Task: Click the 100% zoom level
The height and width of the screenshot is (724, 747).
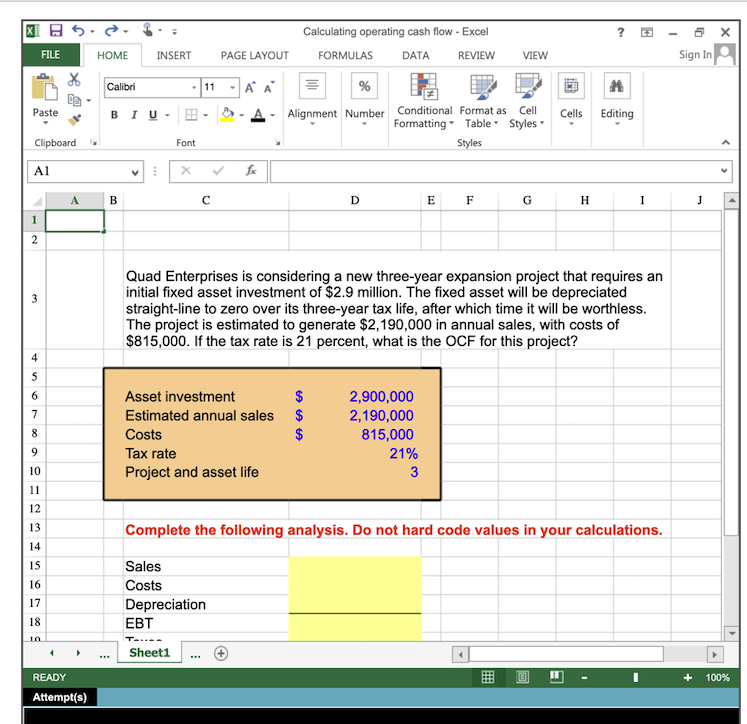Action: click(717, 677)
